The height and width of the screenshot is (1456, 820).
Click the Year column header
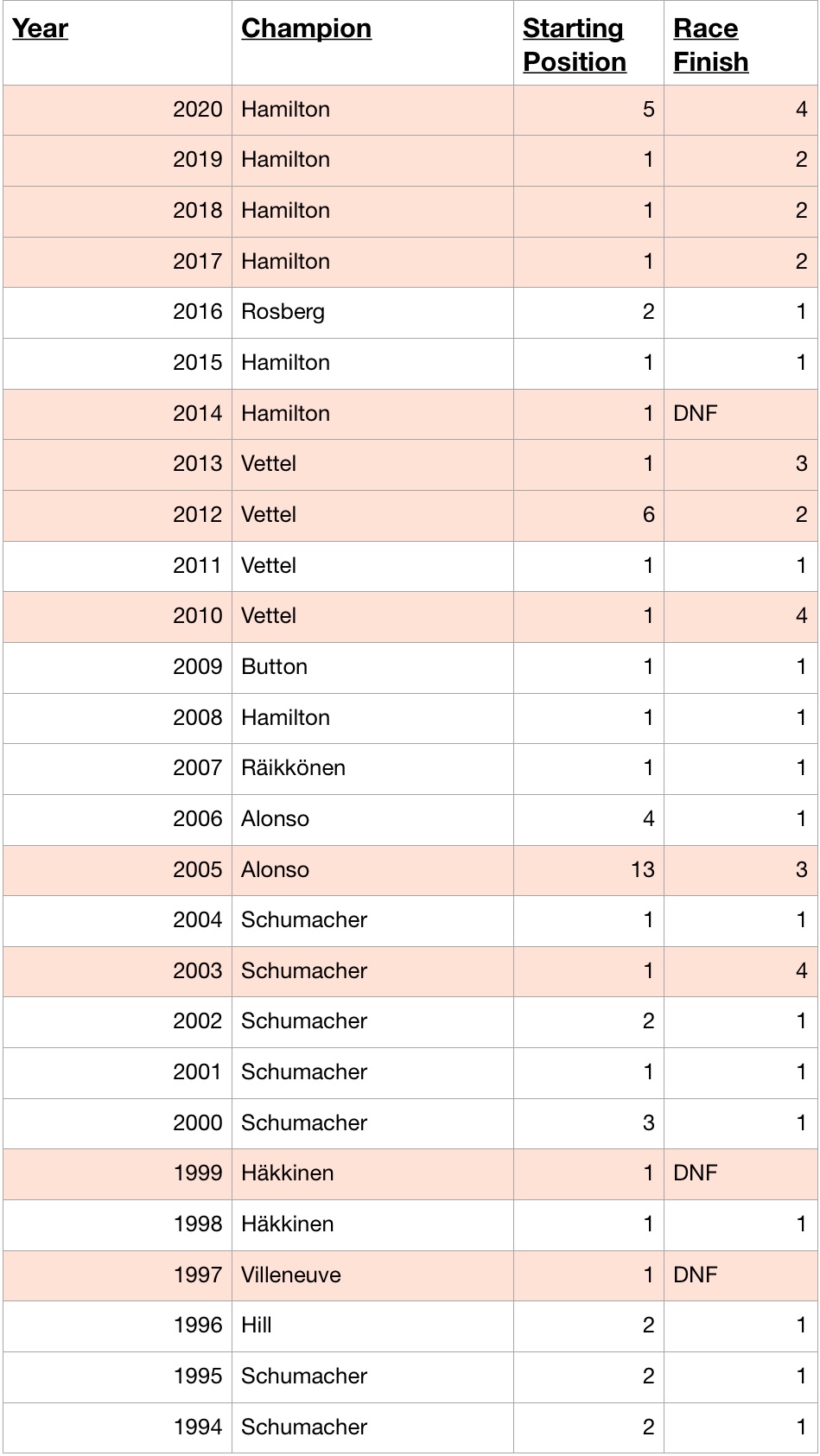(41, 29)
